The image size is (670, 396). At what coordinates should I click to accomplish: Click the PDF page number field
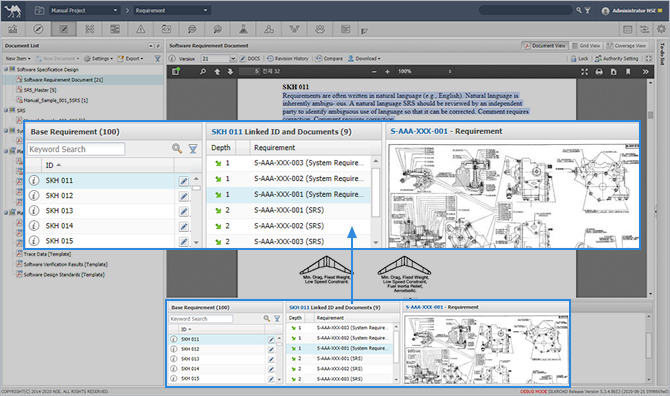coord(250,71)
